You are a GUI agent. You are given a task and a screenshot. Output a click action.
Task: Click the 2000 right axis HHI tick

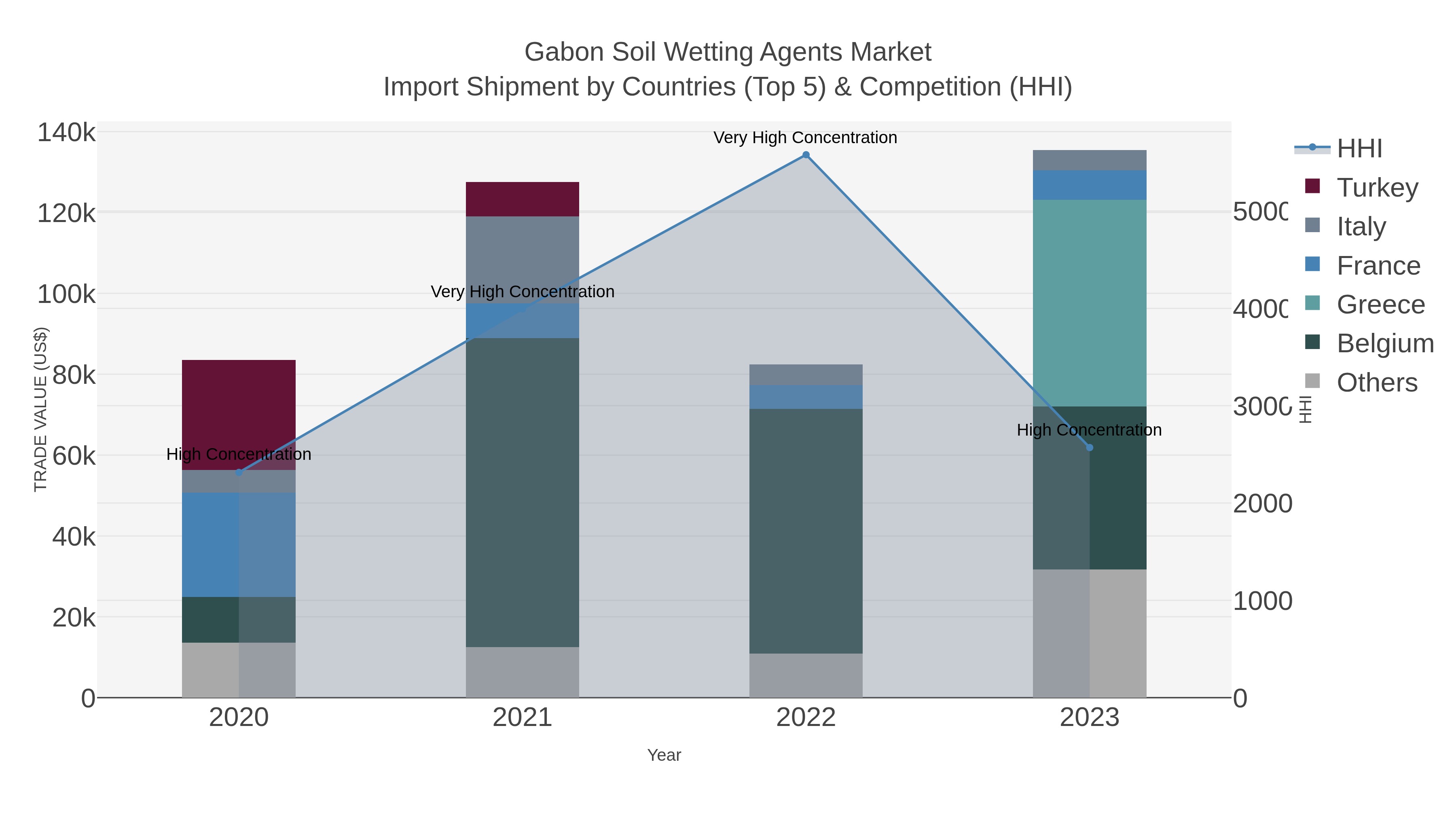pyautogui.click(x=1263, y=504)
